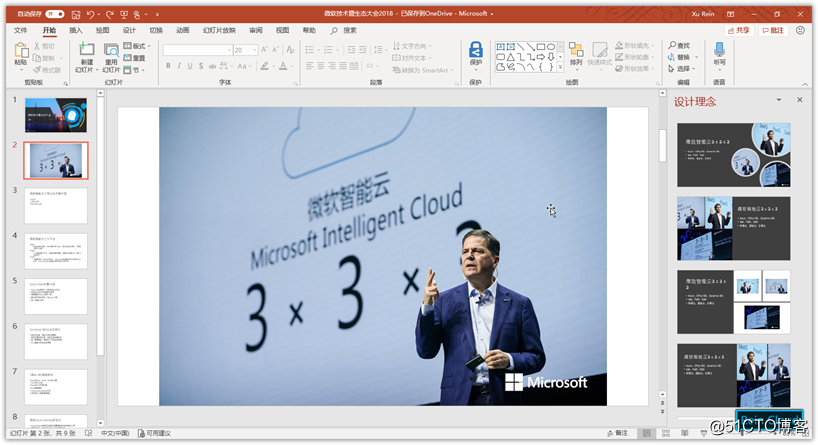The height and width of the screenshot is (445, 818).
Task: Click the 重置 (Reset) button
Action: [135, 58]
